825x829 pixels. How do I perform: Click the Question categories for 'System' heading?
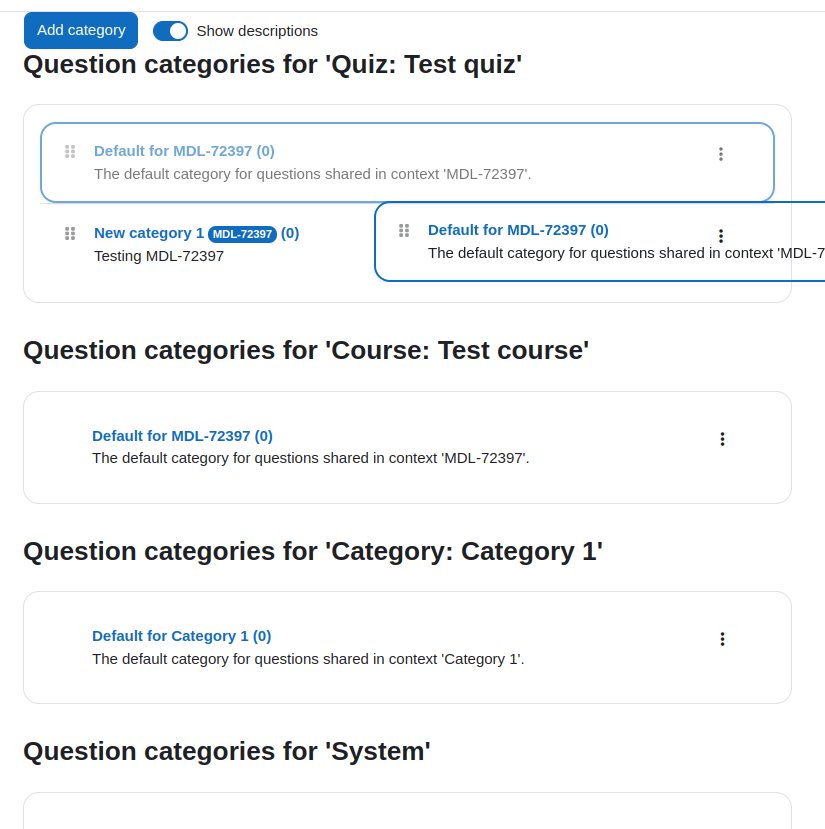(x=227, y=751)
